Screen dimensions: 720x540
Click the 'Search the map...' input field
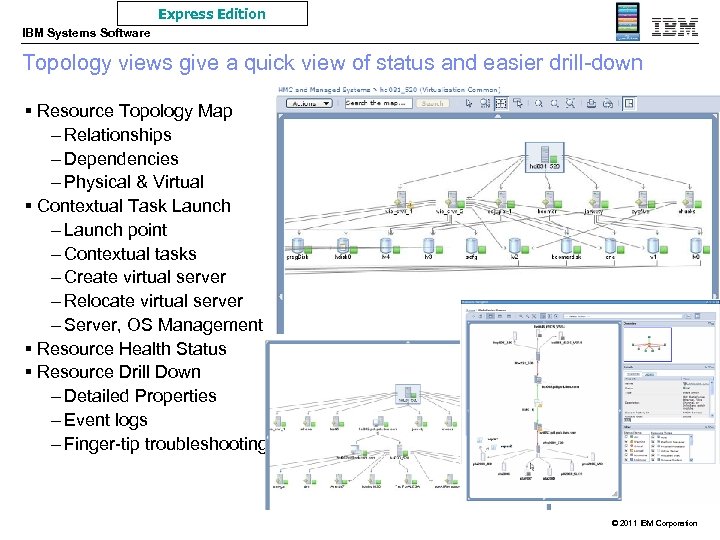(379, 103)
